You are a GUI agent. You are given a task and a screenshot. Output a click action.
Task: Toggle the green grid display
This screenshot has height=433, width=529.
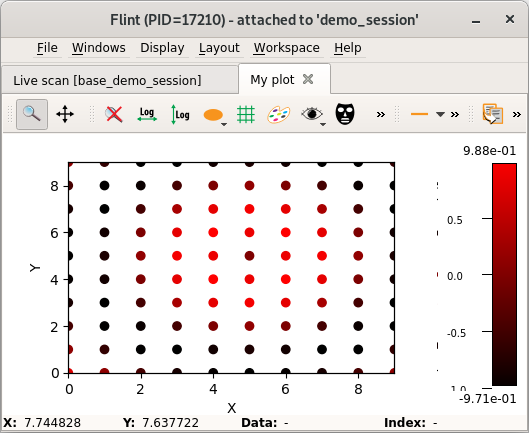[x=246, y=114]
